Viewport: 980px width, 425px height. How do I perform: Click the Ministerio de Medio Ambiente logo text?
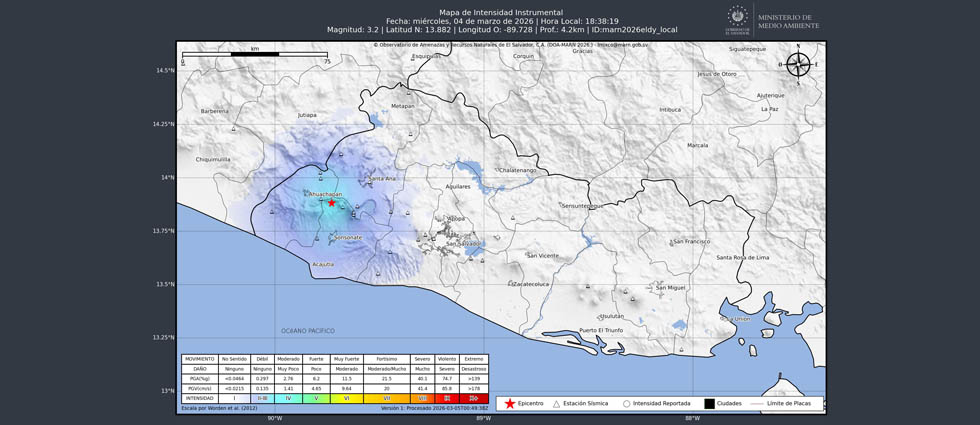tap(788, 21)
